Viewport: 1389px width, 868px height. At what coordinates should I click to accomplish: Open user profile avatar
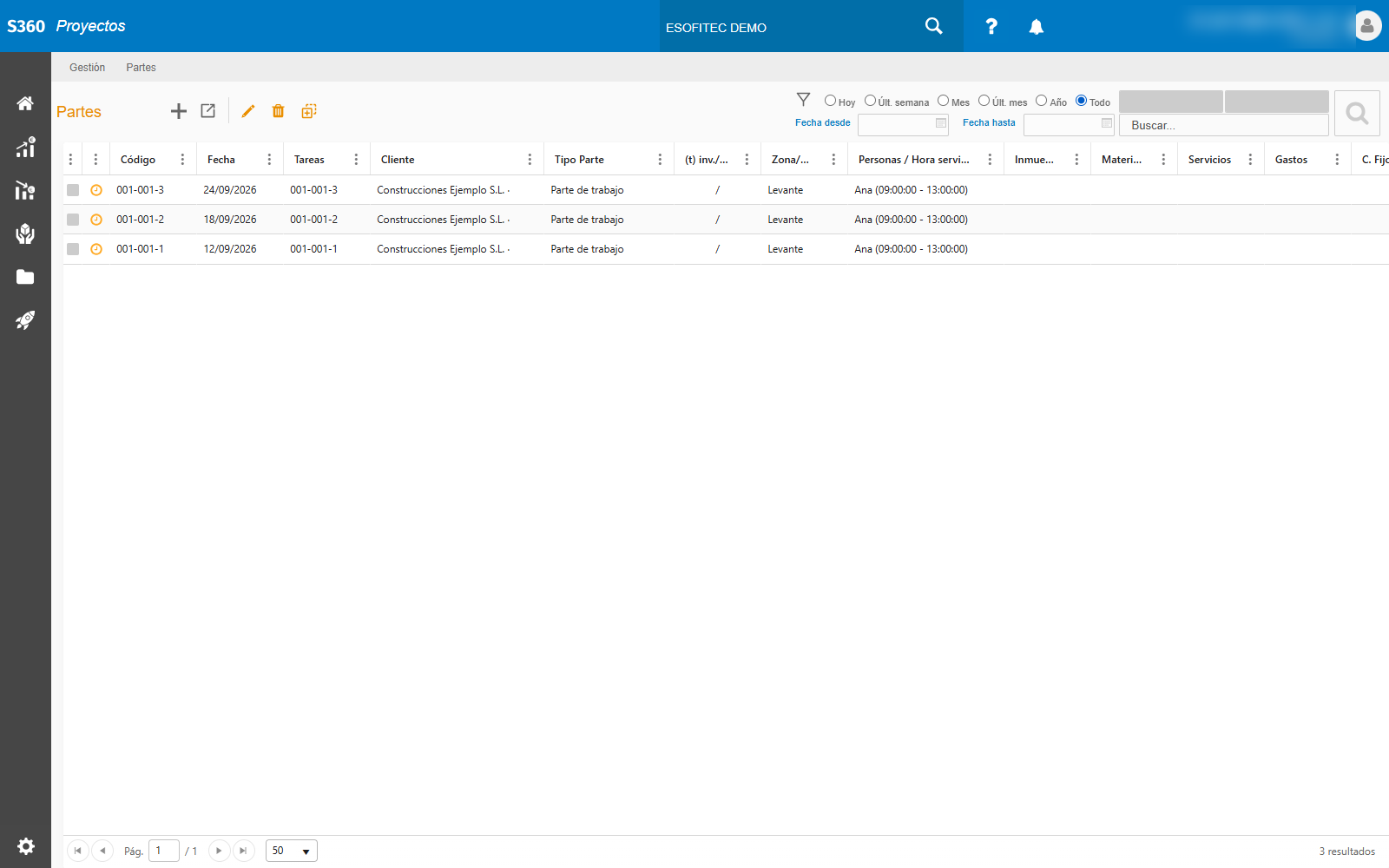(1367, 26)
